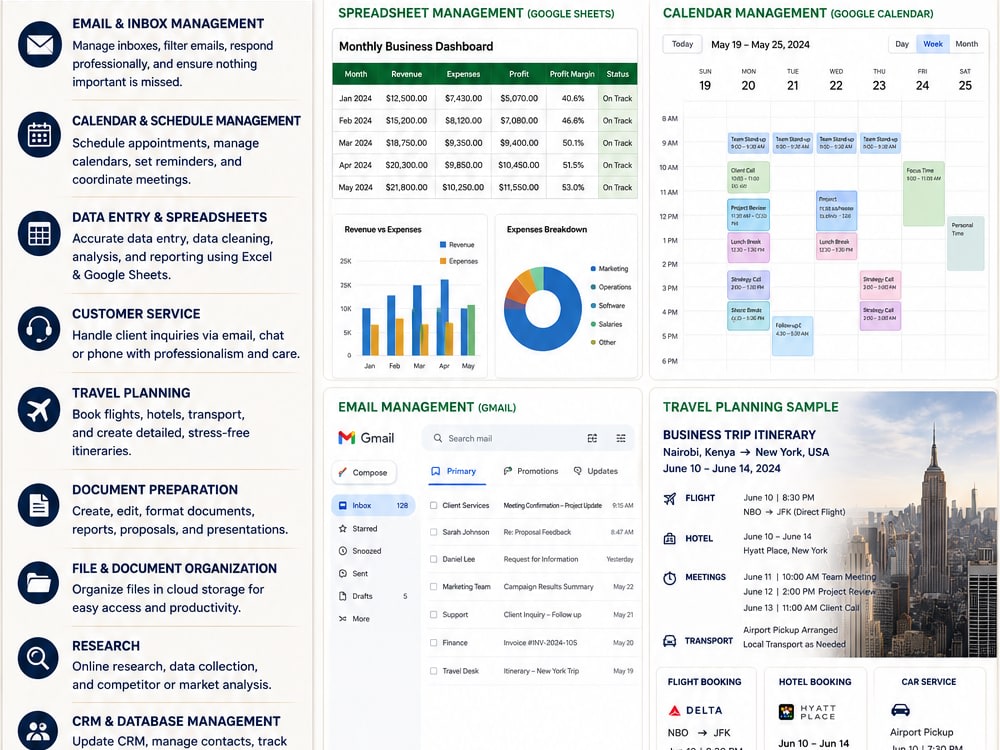Click the Marketing legend dot in Expenses Breakdown

click(593, 268)
